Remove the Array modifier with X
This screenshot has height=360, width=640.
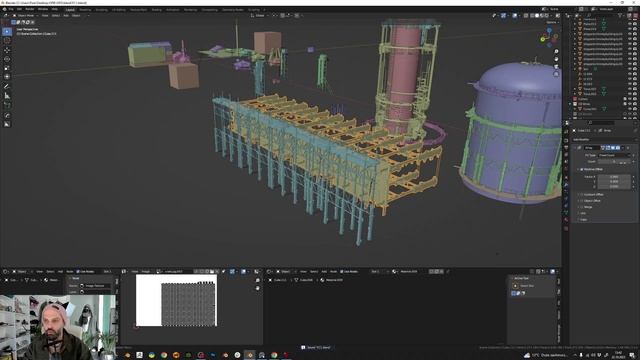628,148
